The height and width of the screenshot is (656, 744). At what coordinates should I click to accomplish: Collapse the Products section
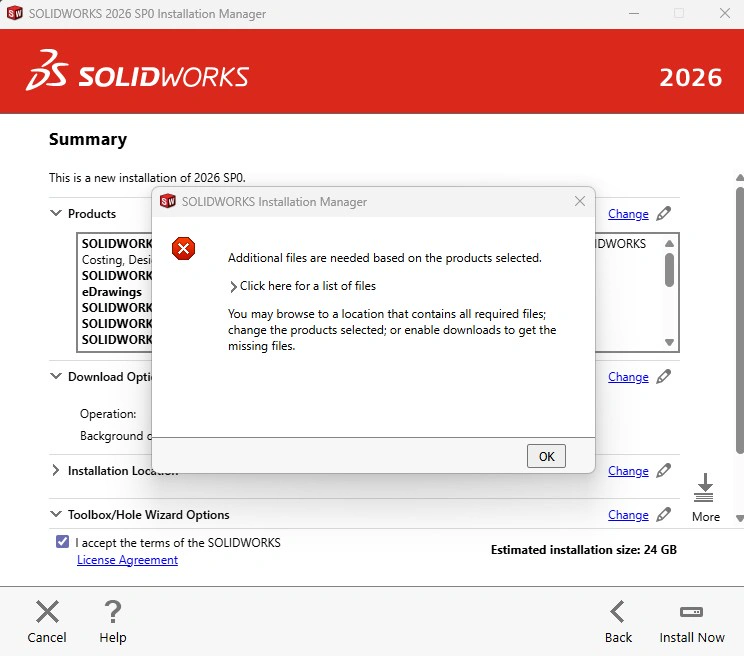[56, 213]
